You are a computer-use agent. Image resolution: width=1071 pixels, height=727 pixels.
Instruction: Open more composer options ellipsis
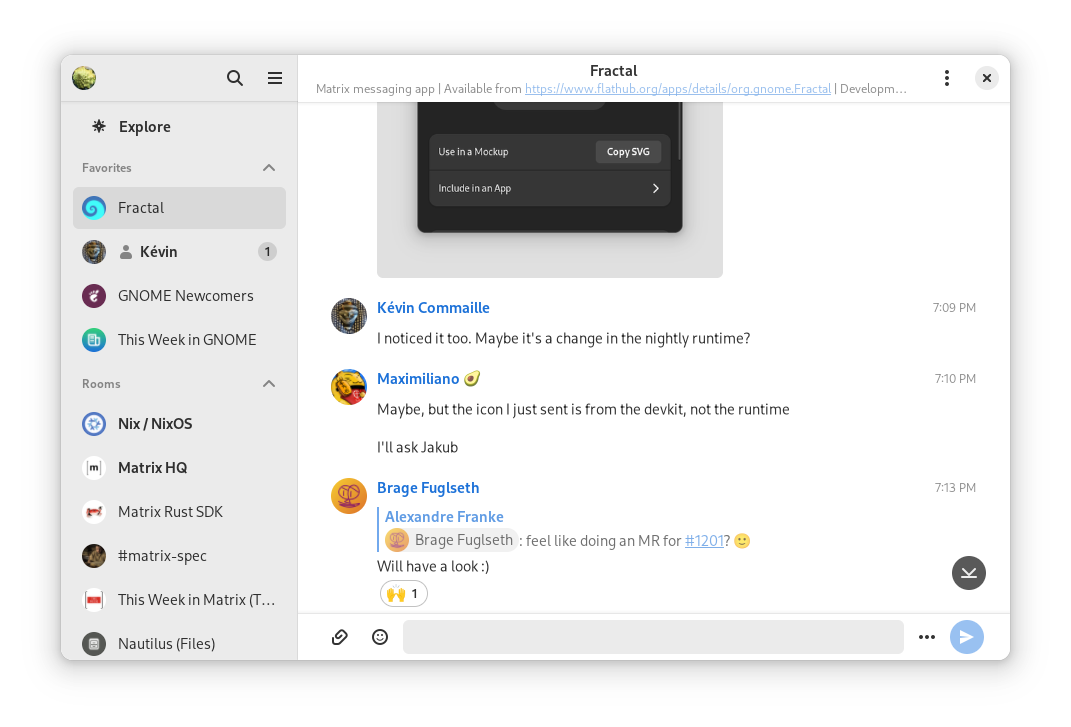click(927, 637)
